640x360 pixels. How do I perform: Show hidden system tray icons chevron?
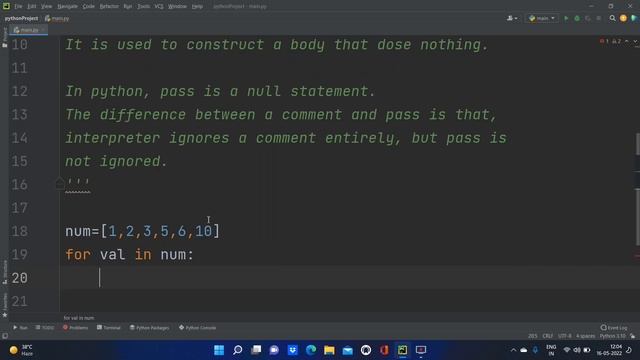coord(513,350)
